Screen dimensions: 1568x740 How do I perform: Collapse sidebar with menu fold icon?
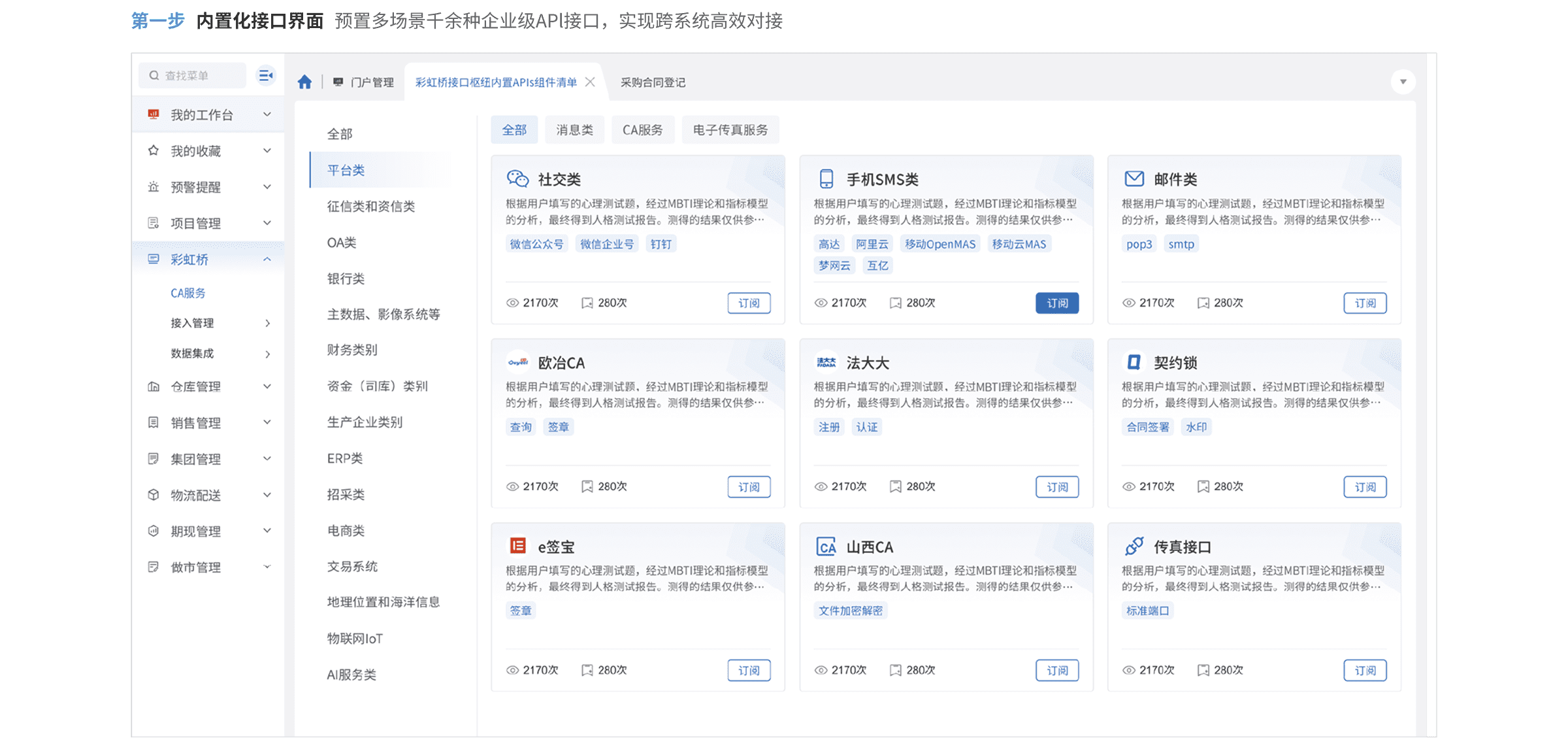265,76
